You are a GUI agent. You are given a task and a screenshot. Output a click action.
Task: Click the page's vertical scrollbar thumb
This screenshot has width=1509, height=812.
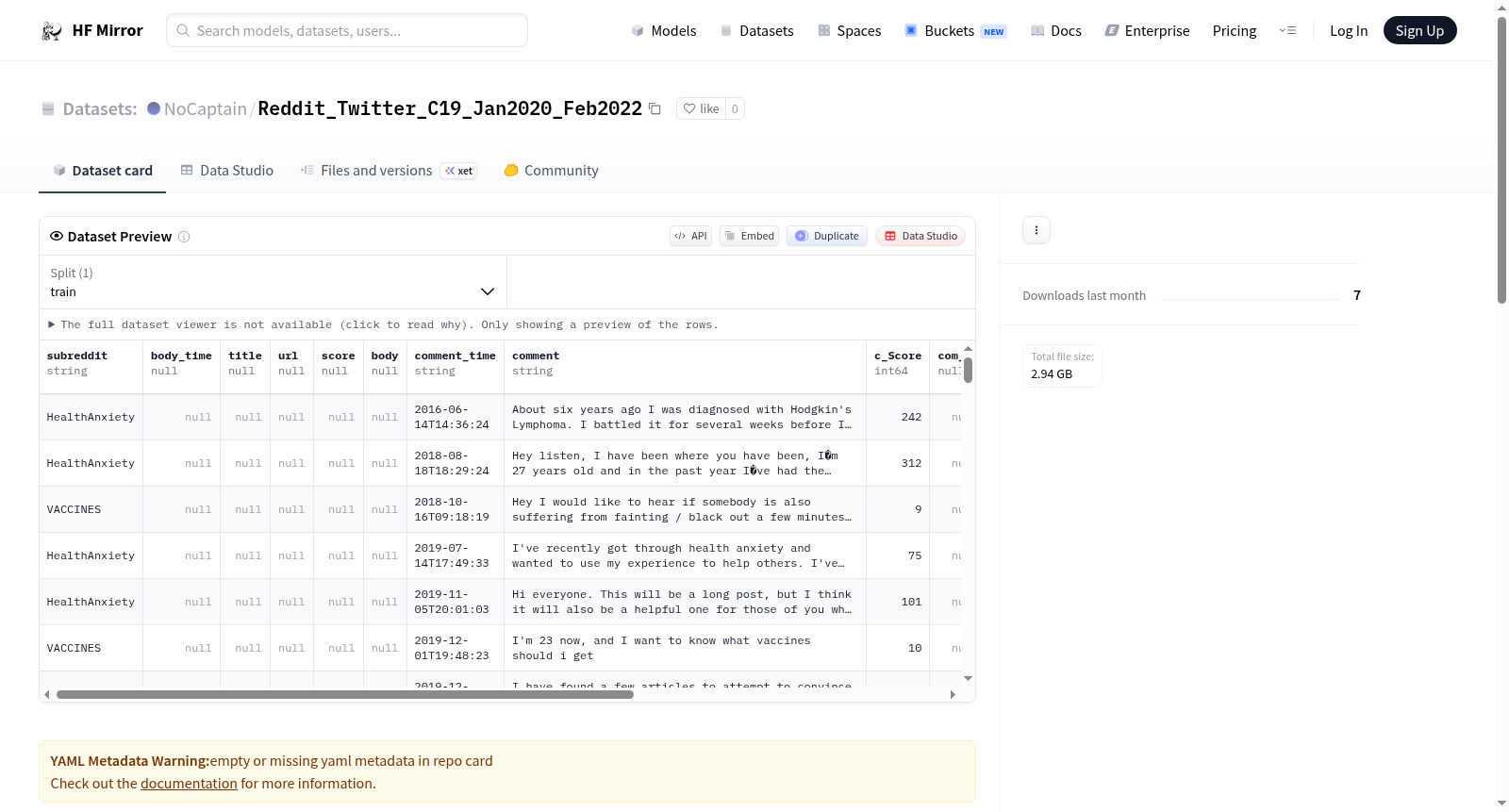click(x=1501, y=159)
